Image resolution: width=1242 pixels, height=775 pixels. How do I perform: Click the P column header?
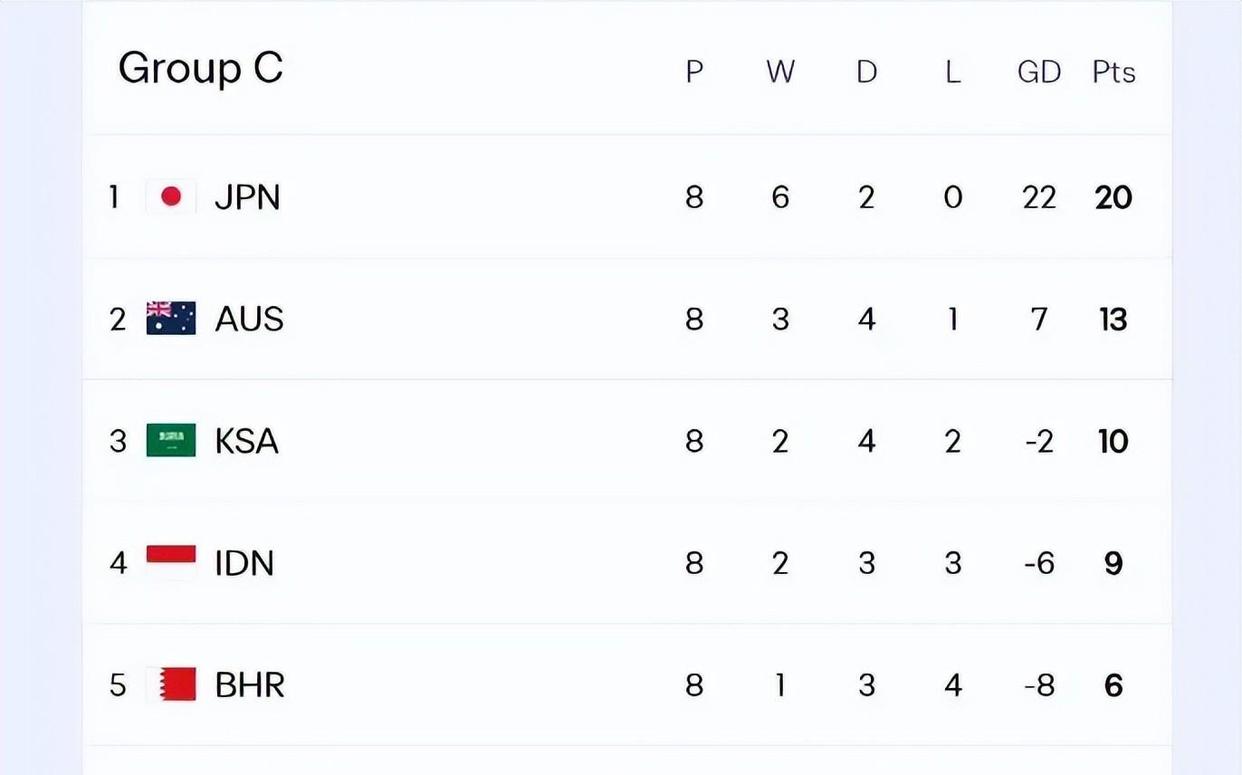pos(694,72)
